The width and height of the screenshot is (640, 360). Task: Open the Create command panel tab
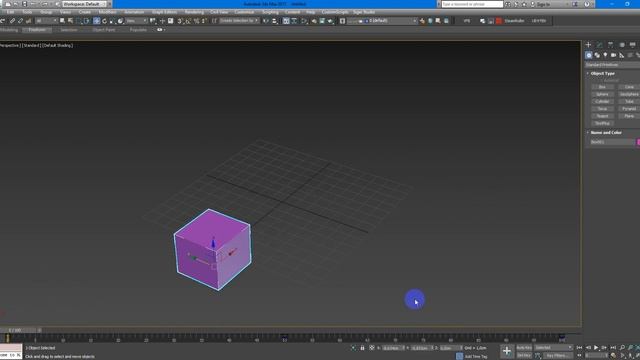[588, 44]
